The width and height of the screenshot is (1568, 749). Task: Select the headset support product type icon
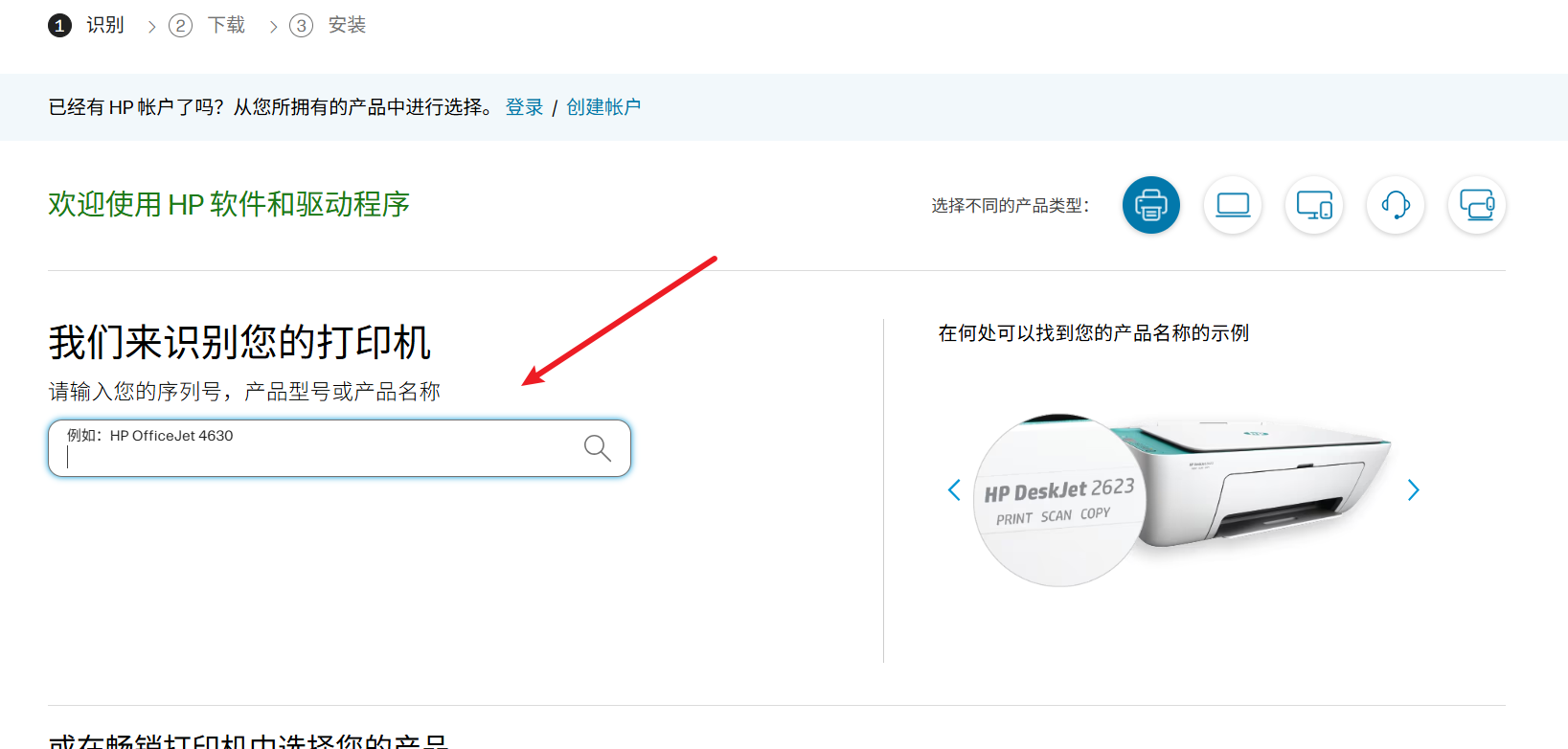click(1396, 205)
